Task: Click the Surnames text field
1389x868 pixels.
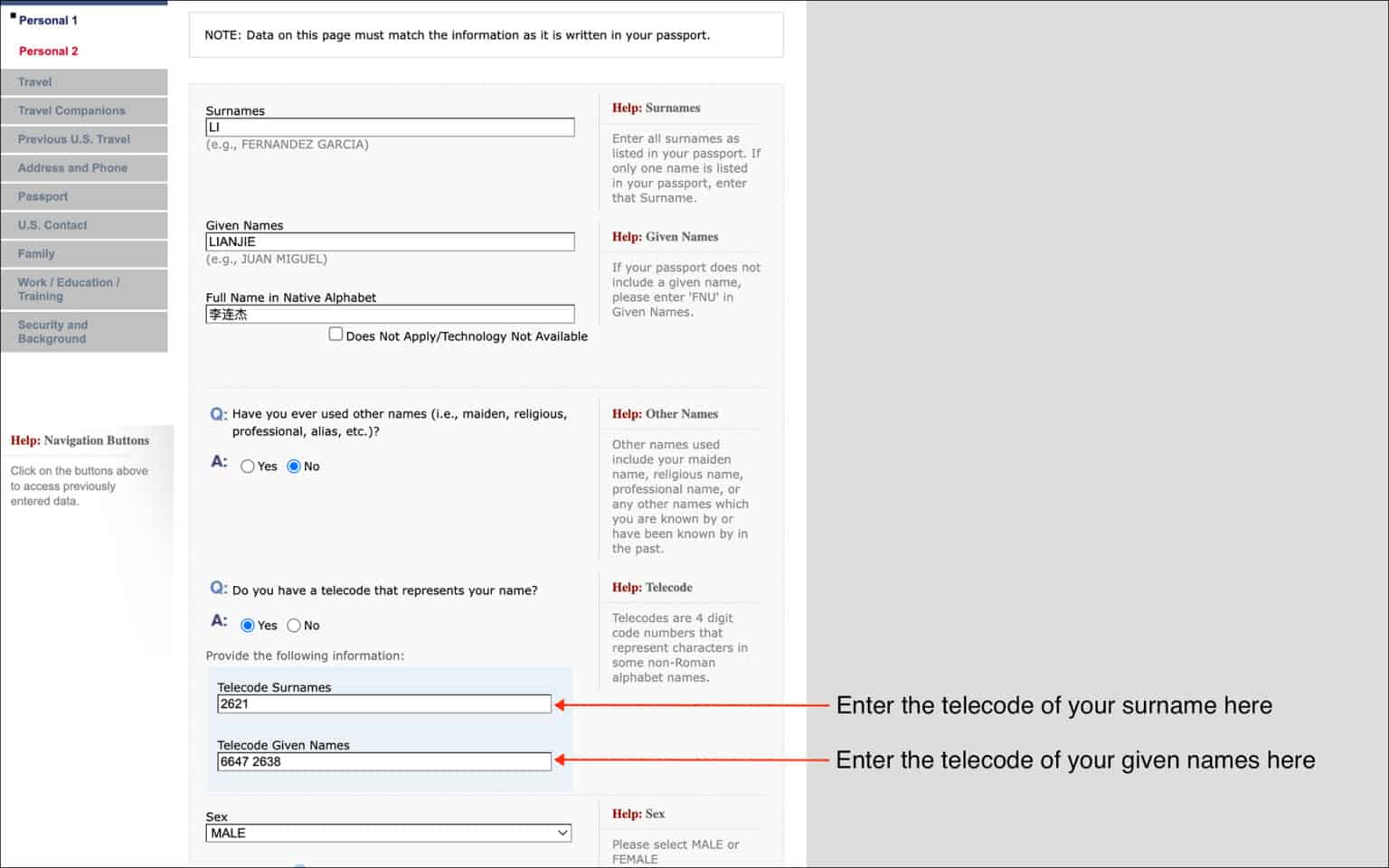Action: (390, 127)
